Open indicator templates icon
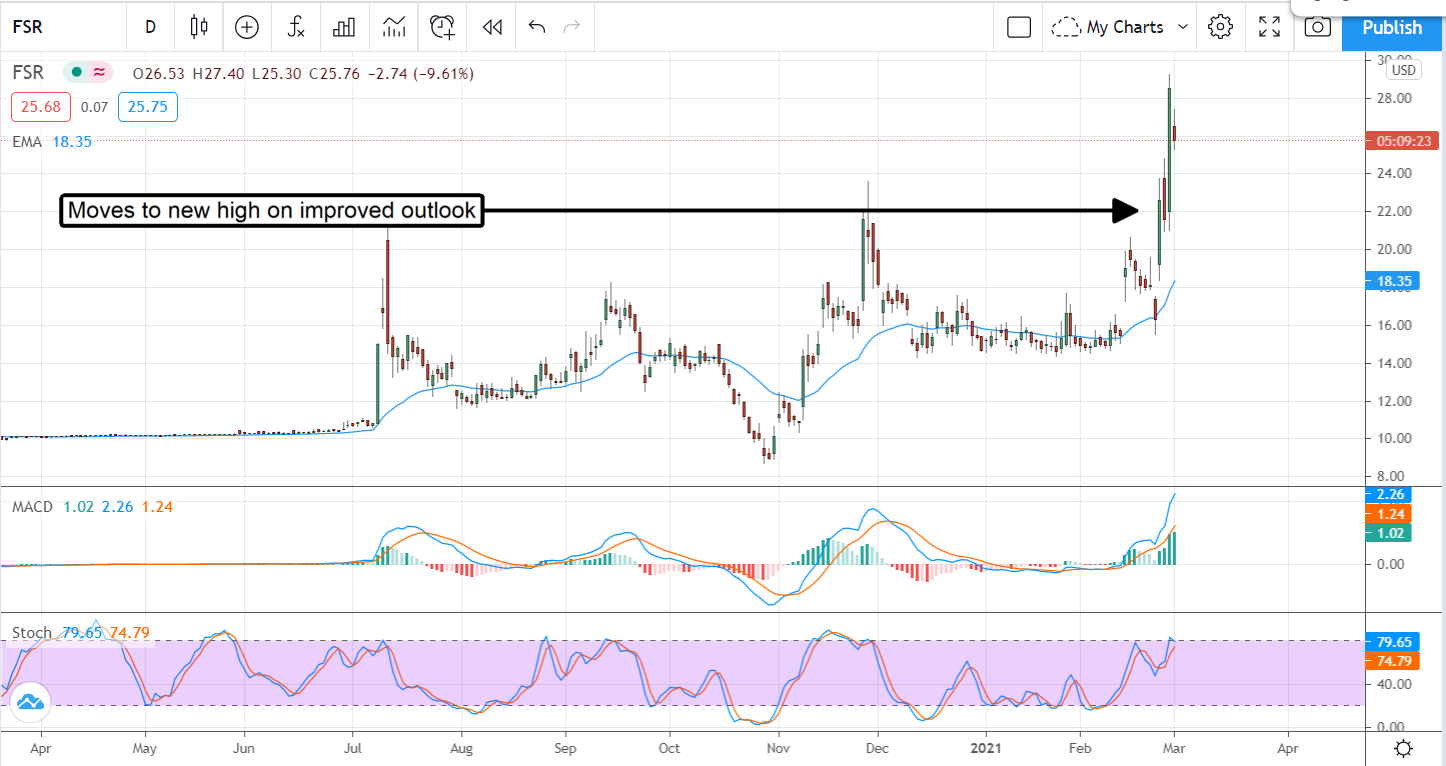1446x766 pixels. coord(394,27)
